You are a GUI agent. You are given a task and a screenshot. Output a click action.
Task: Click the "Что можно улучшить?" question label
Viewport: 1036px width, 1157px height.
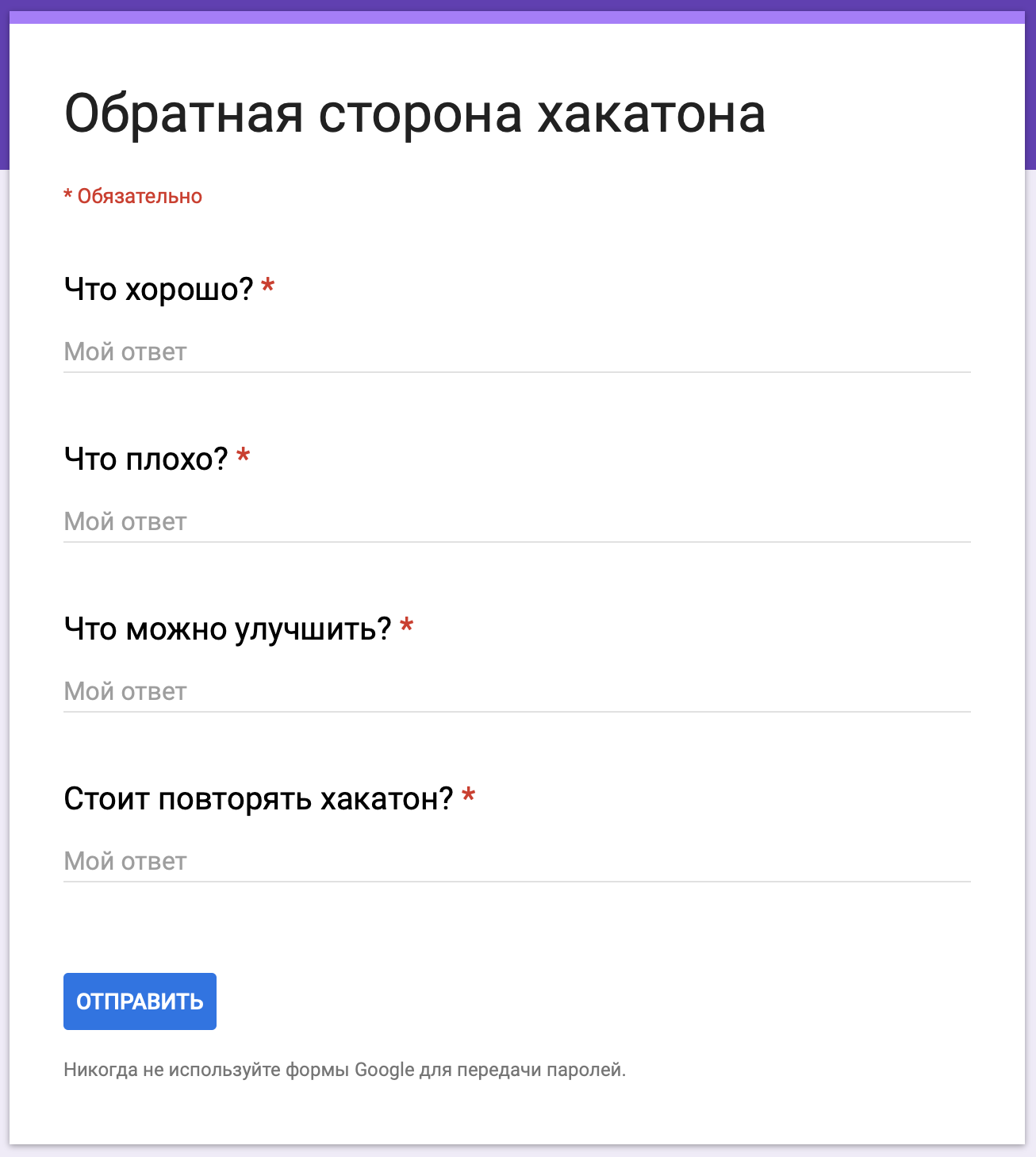[228, 629]
